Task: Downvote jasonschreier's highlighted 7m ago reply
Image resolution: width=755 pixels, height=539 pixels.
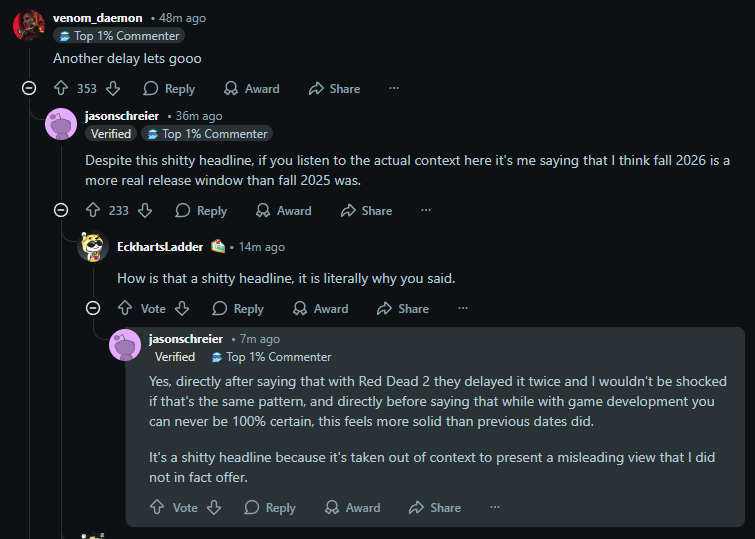Action: [x=214, y=508]
